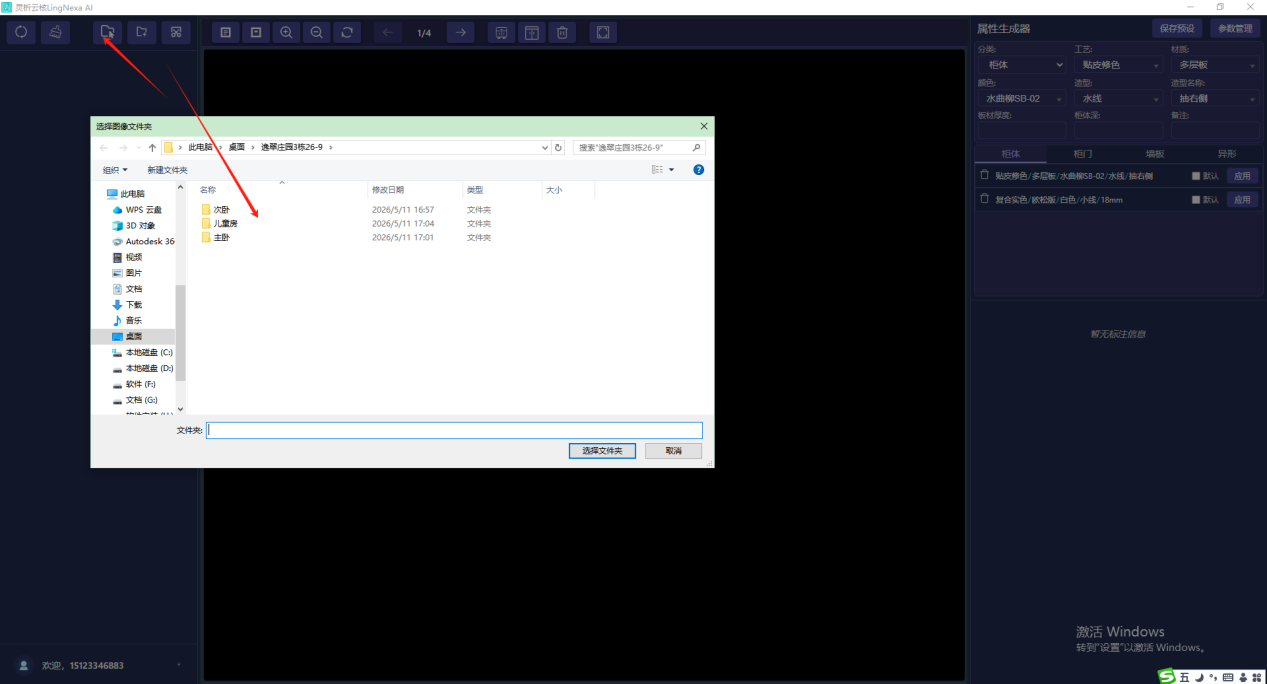Click the 备注 input field
This screenshot has height=684, width=1267.
[x=1215, y=130]
